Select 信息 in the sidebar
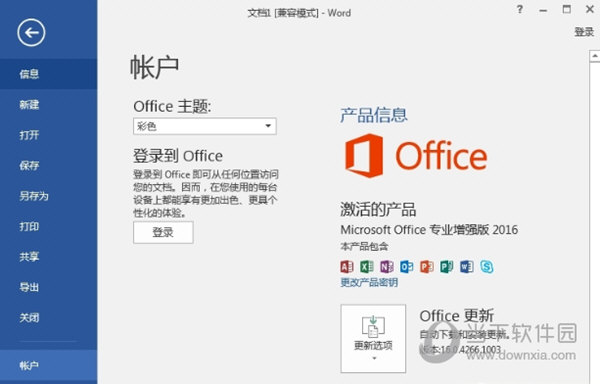Screen dimensions: 600x384 [x=49, y=74]
